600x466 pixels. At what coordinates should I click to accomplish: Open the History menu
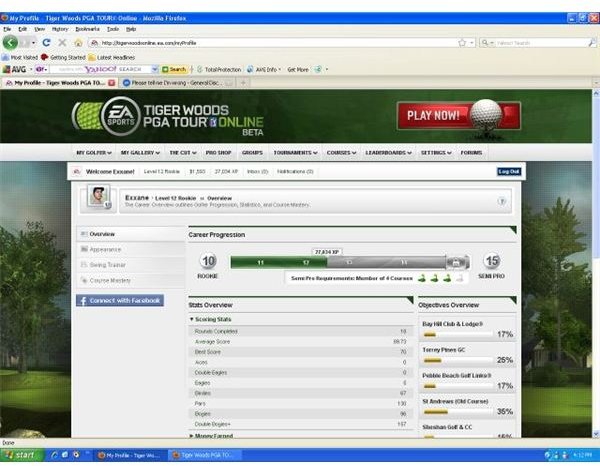[60, 29]
